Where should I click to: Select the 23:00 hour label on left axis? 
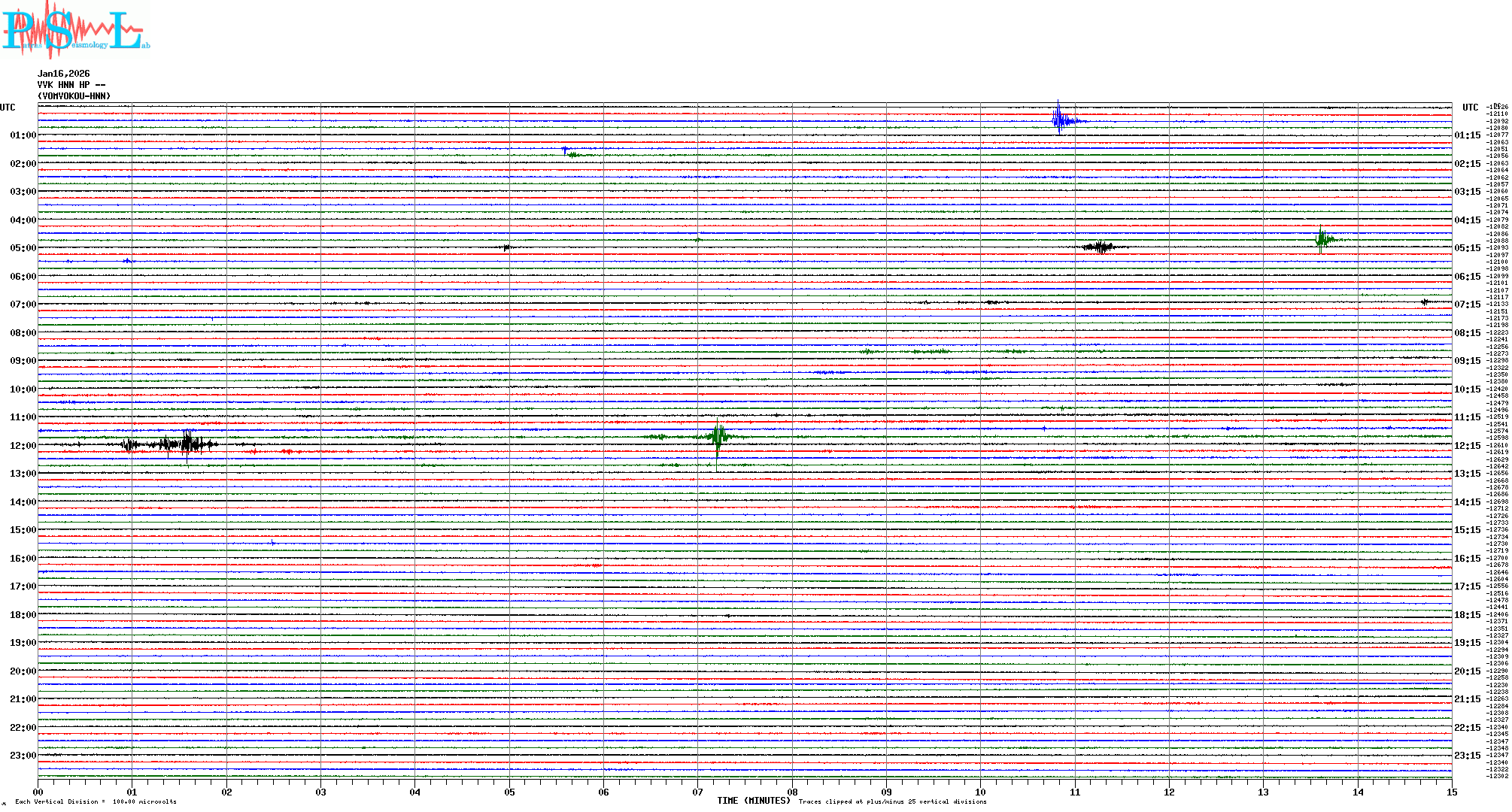click(23, 756)
